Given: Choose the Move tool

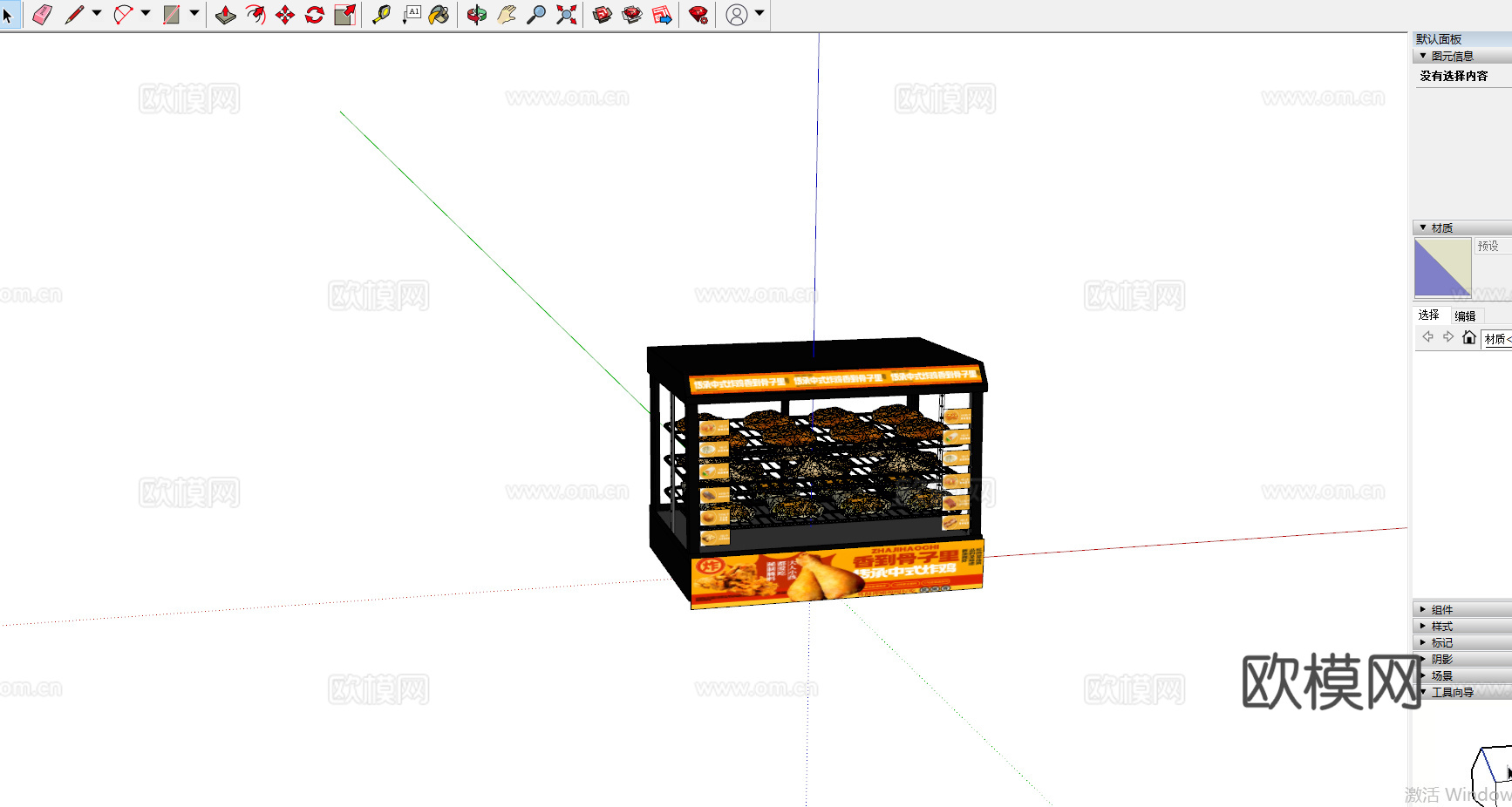Looking at the screenshot, I should (x=285, y=15).
